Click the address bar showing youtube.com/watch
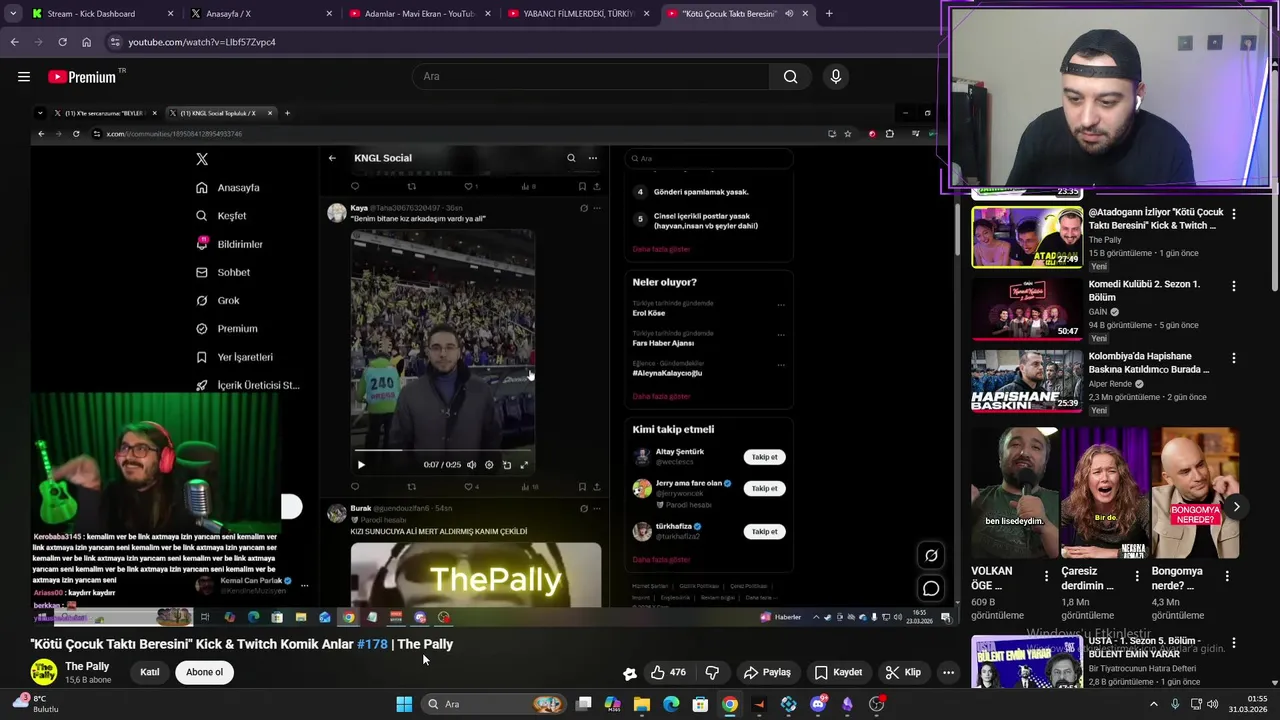The width and height of the screenshot is (1280, 720). pos(520,42)
